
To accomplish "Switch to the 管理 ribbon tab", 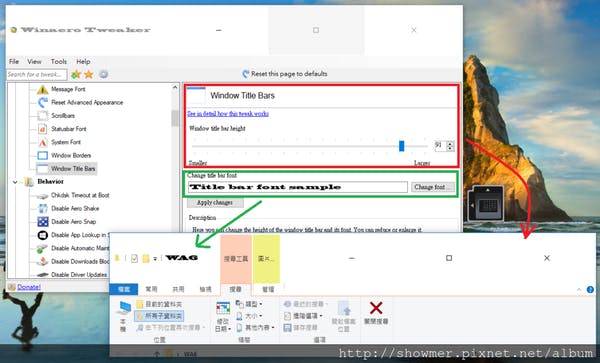I will [268, 290].
